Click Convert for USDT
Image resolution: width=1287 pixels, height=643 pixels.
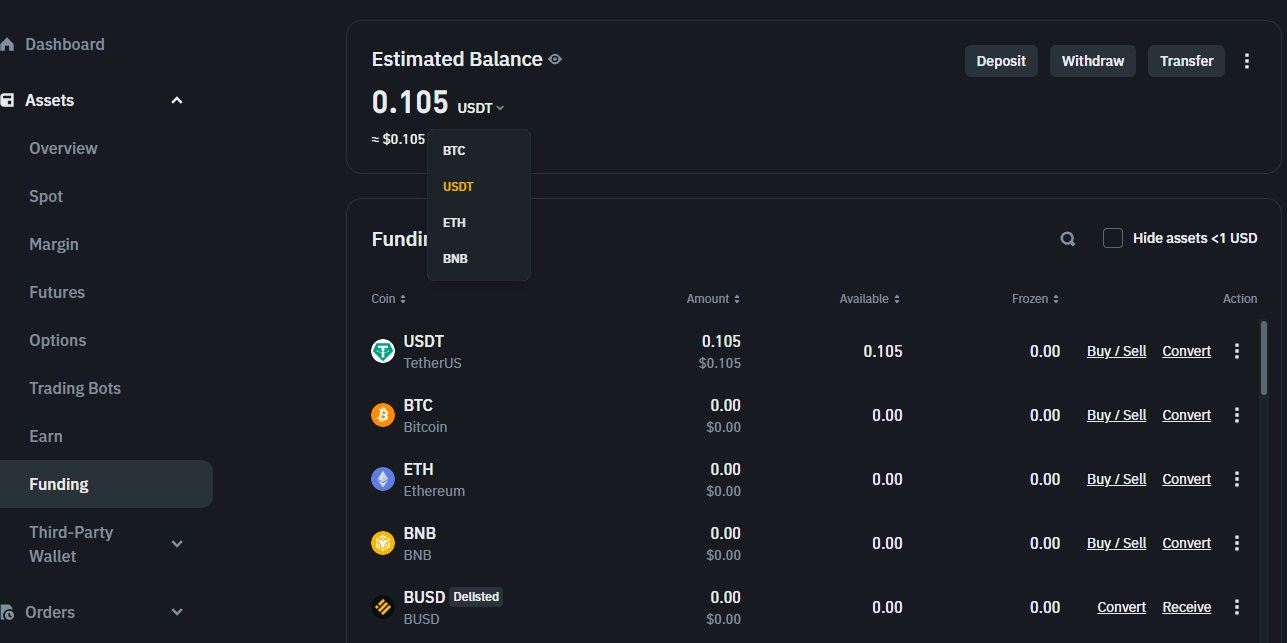pos(1187,351)
